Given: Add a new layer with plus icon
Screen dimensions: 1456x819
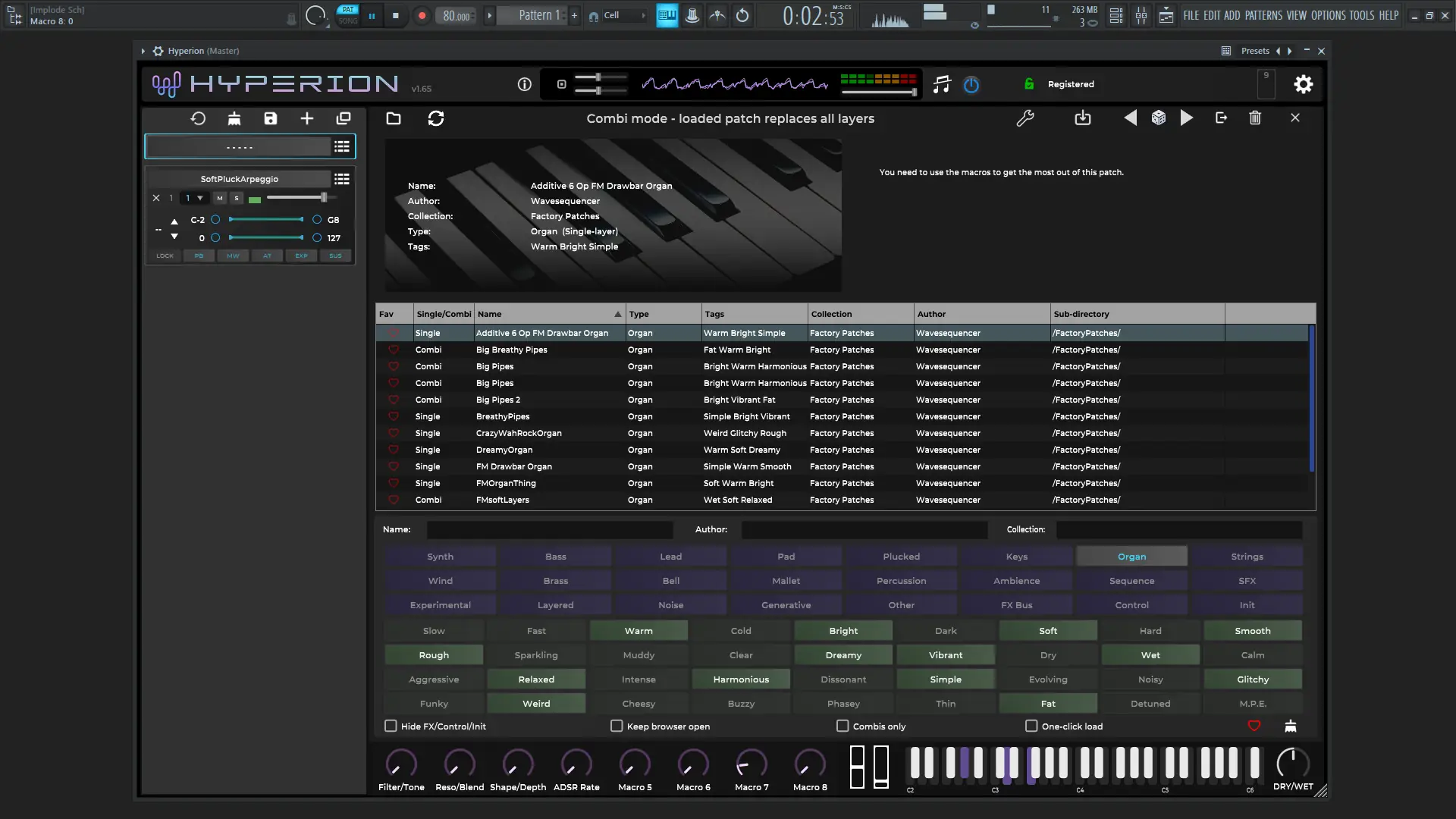Looking at the screenshot, I should (x=307, y=118).
